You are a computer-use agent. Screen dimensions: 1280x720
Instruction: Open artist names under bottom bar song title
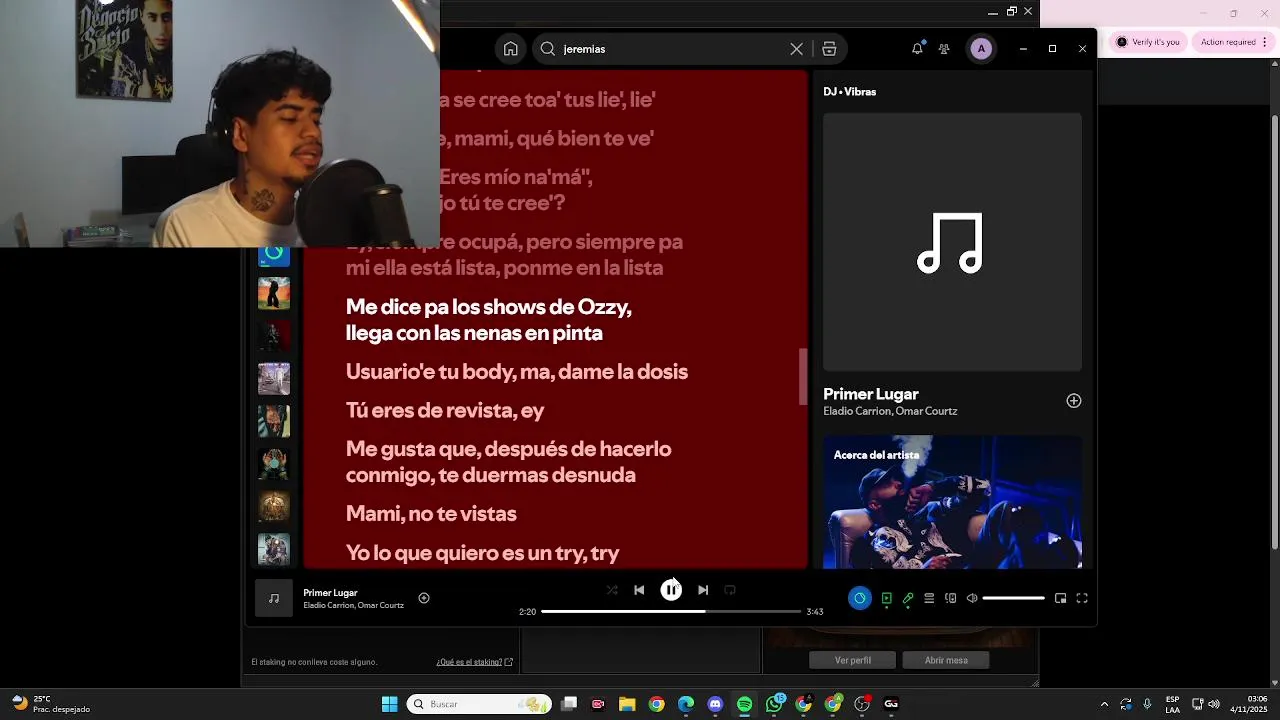(353, 605)
